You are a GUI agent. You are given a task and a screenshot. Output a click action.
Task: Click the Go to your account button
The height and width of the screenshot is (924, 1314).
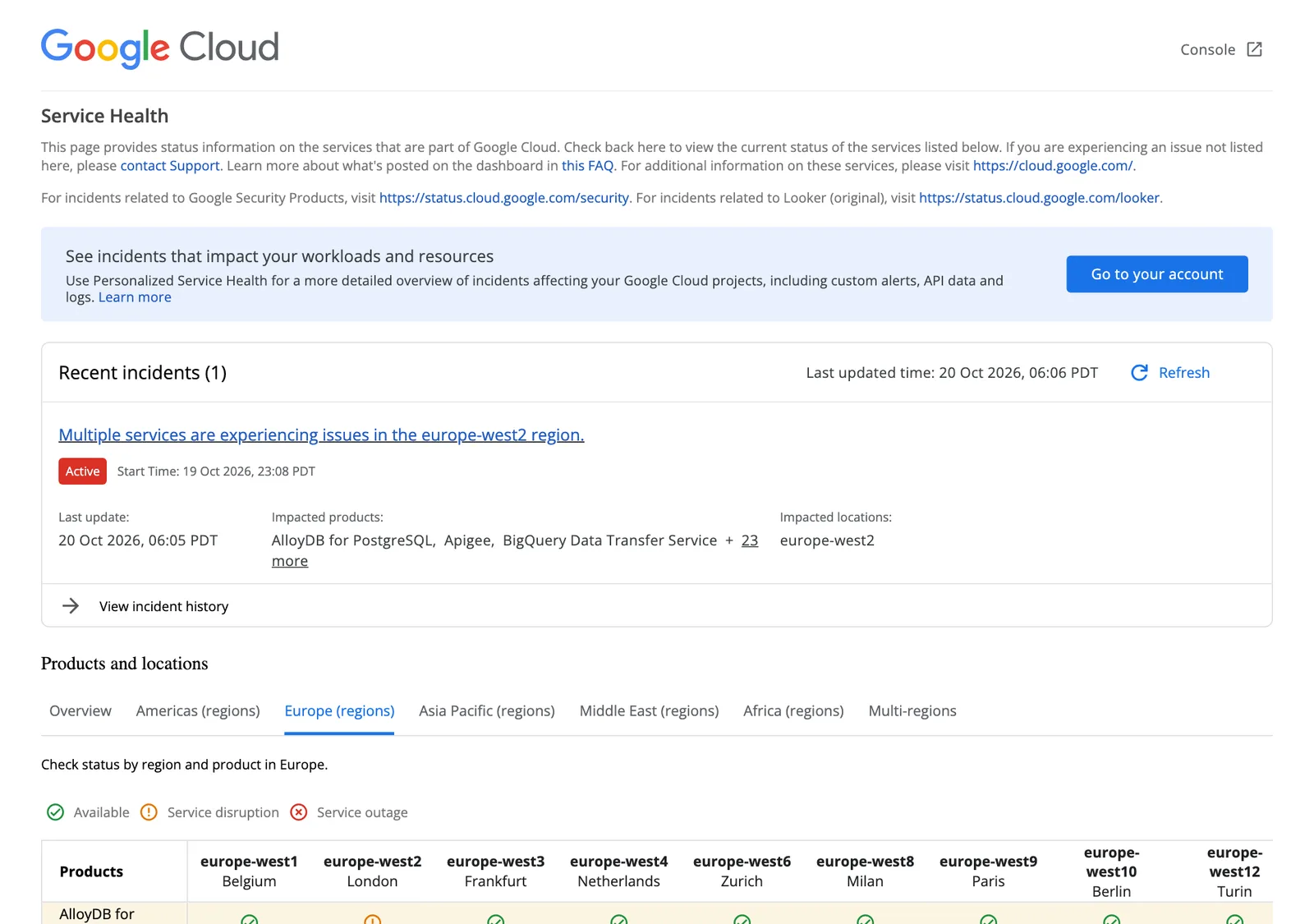coord(1157,274)
